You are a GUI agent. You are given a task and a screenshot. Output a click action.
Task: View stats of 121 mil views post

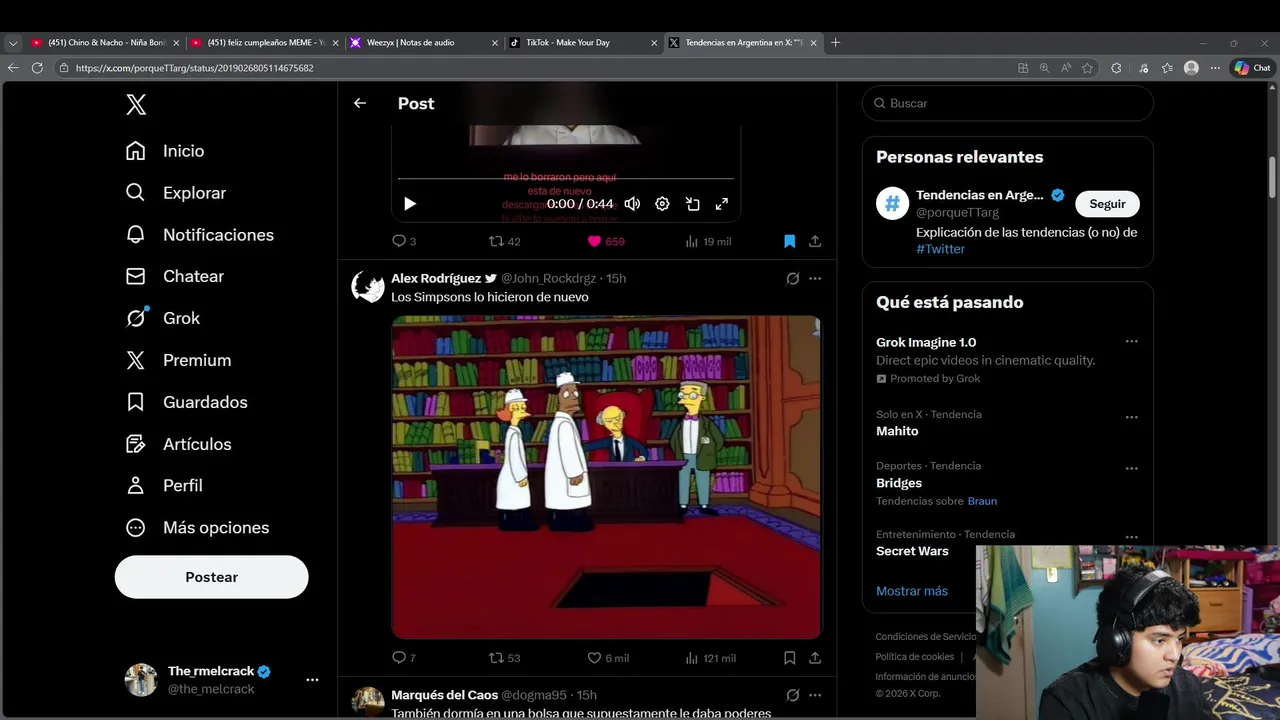(710, 658)
